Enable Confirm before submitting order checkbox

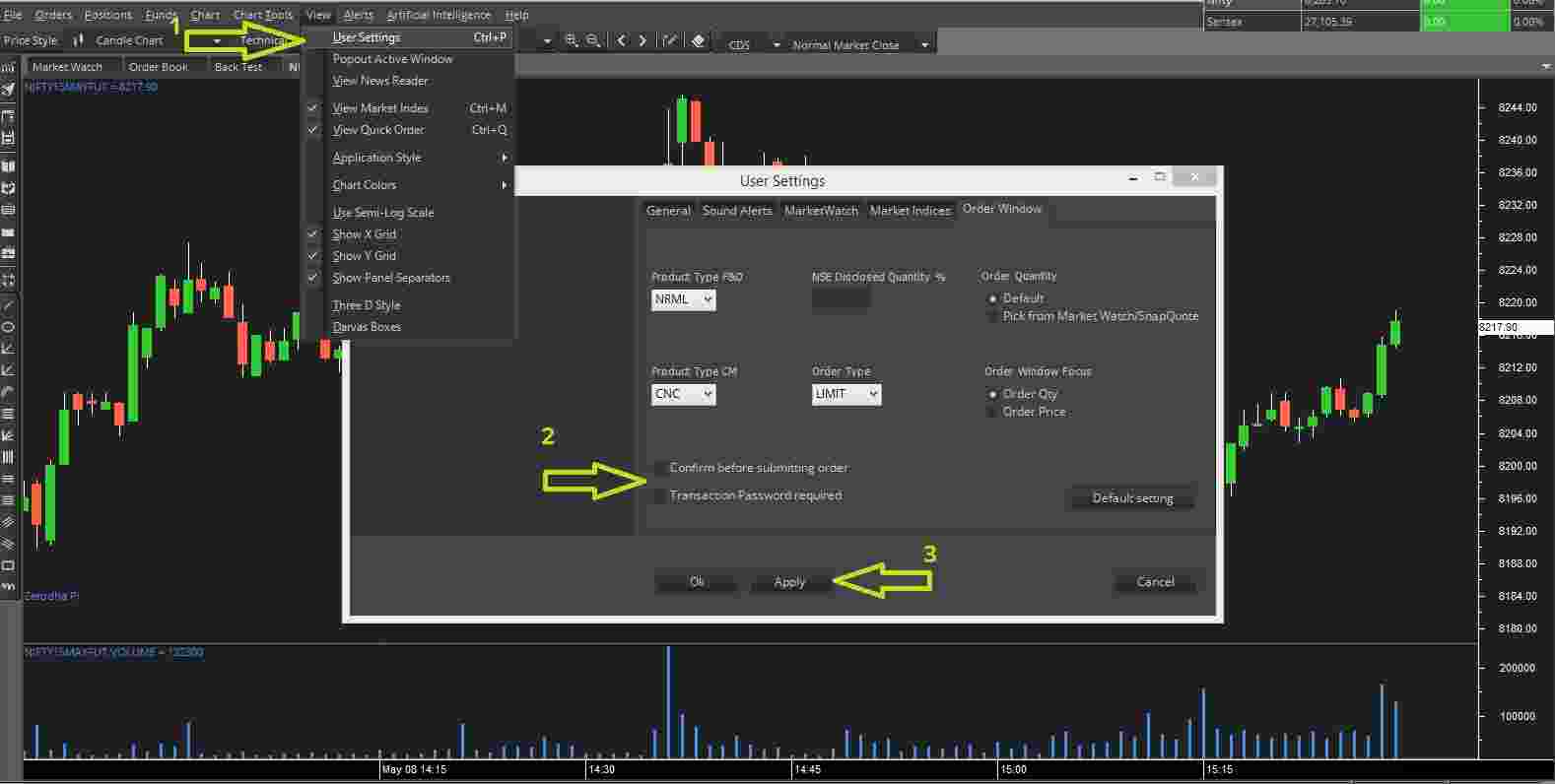[x=659, y=469]
